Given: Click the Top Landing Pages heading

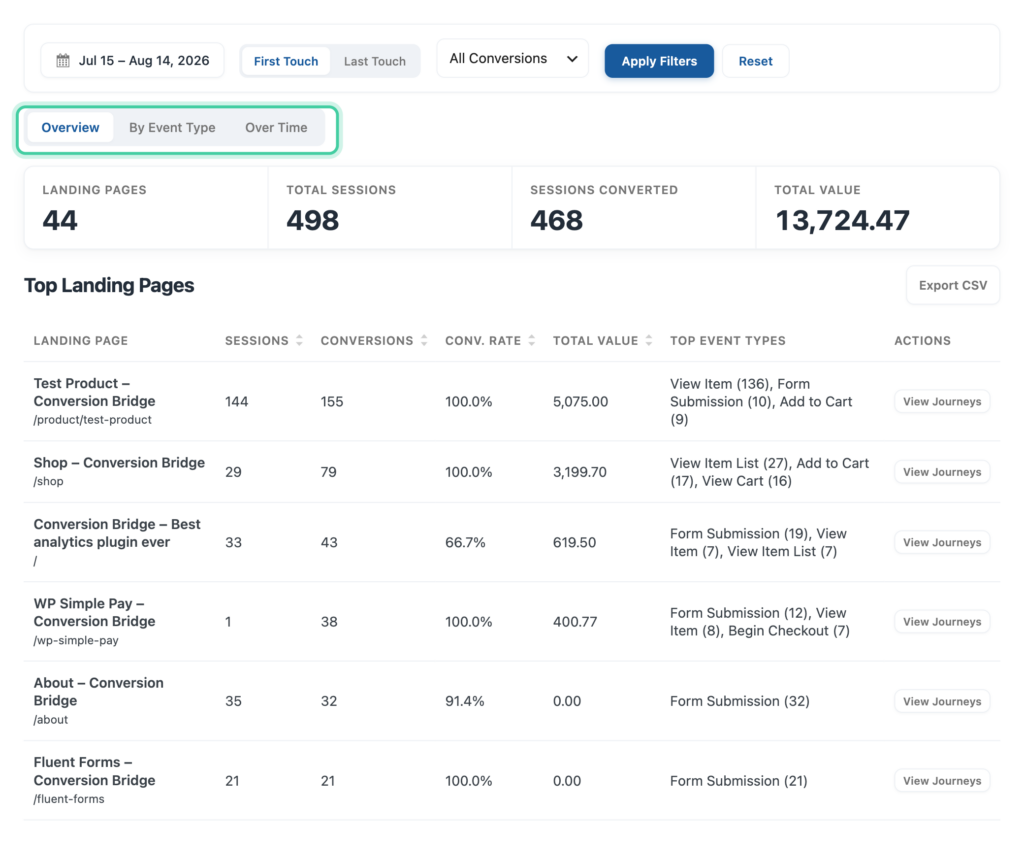Looking at the screenshot, I should [x=109, y=285].
